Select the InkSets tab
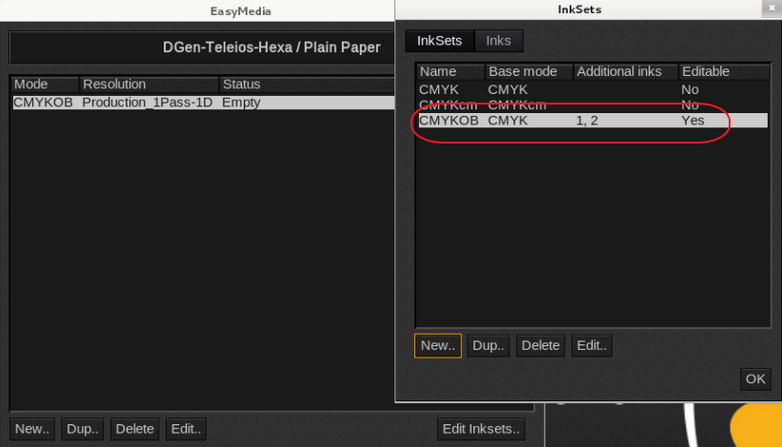Viewport: 782px width, 447px height. (x=439, y=41)
